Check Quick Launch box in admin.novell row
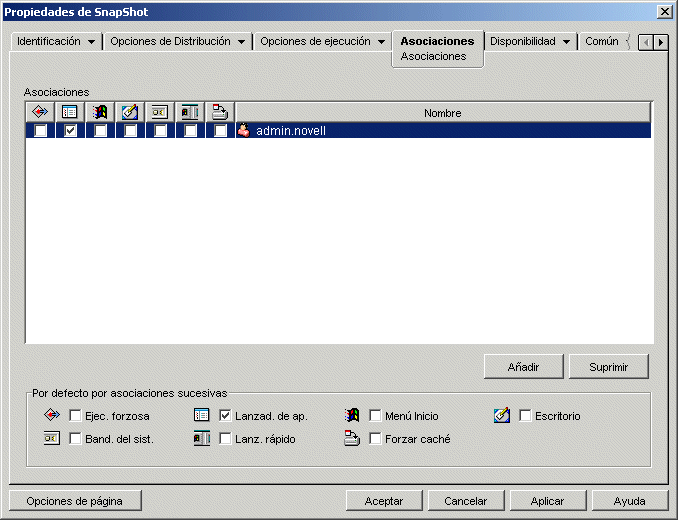The width and height of the screenshot is (678, 520). (191, 131)
